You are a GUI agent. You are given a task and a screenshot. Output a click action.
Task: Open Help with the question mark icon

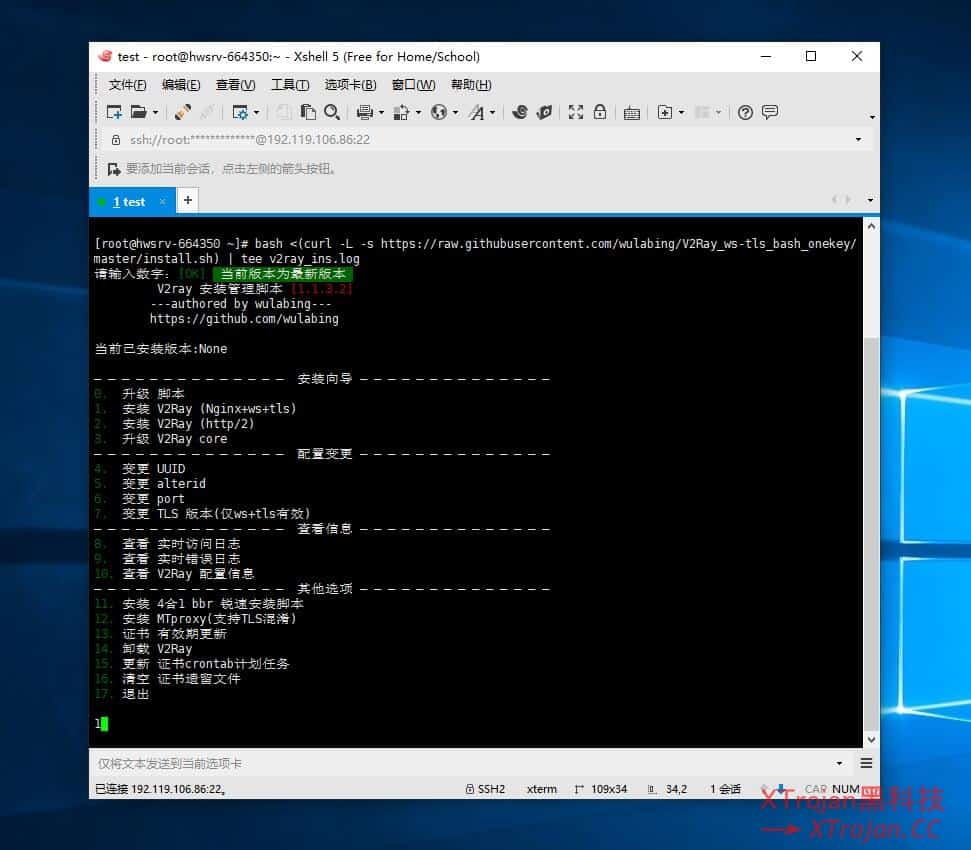pos(745,112)
